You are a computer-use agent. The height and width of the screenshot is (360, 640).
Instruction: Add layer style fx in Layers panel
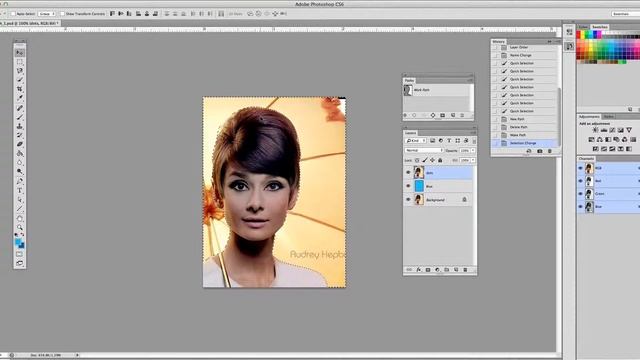click(419, 270)
